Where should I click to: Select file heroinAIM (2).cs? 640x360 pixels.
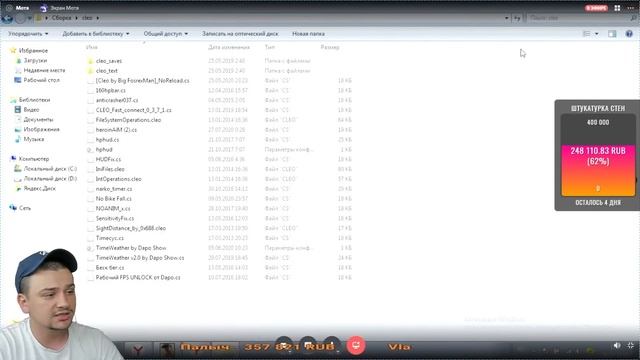116,130
